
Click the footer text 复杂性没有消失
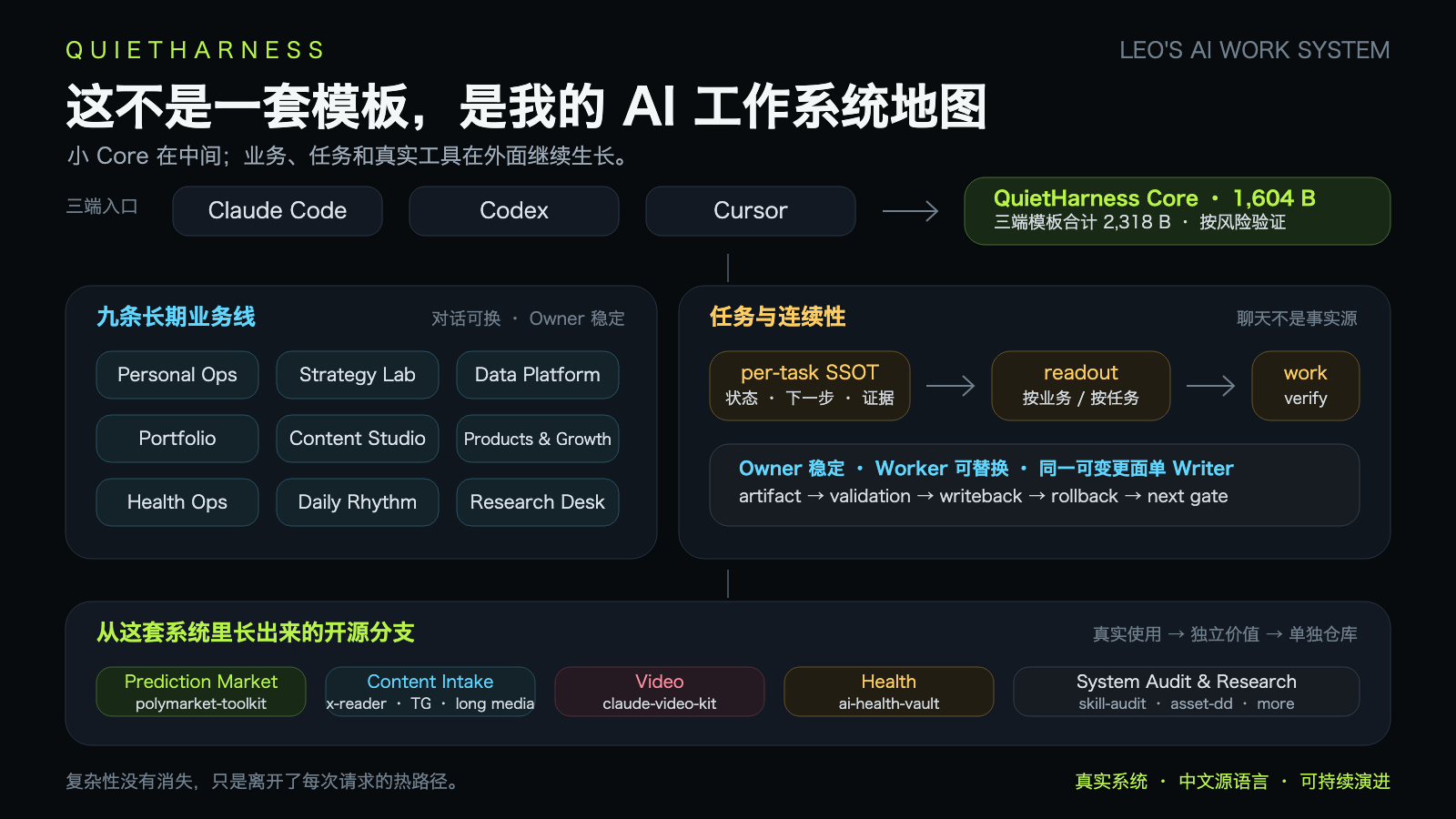tap(264, 782)
